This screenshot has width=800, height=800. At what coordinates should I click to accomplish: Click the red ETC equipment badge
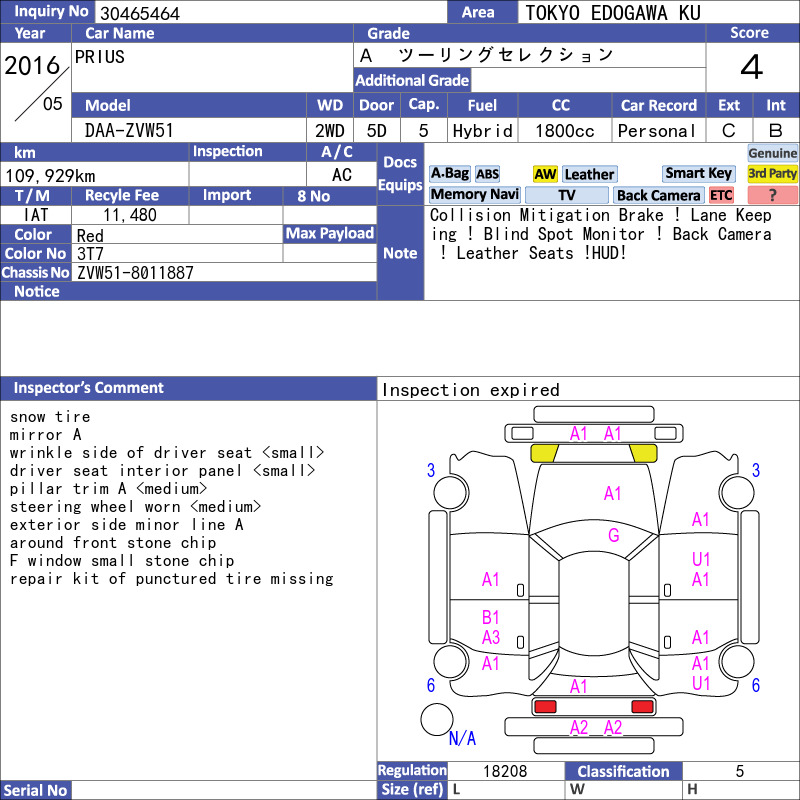pyautogui.click(x=721, y=195)
